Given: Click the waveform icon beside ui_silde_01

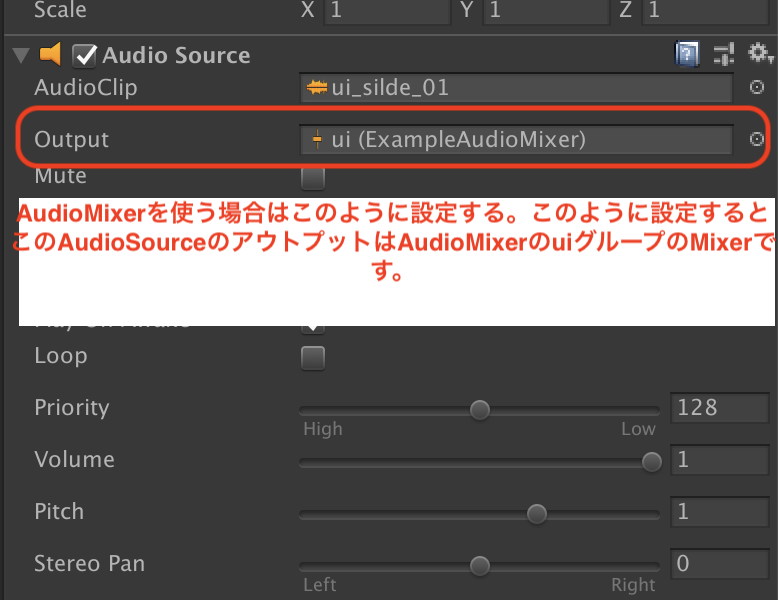Looking at the screenshot, I should 317,88.
